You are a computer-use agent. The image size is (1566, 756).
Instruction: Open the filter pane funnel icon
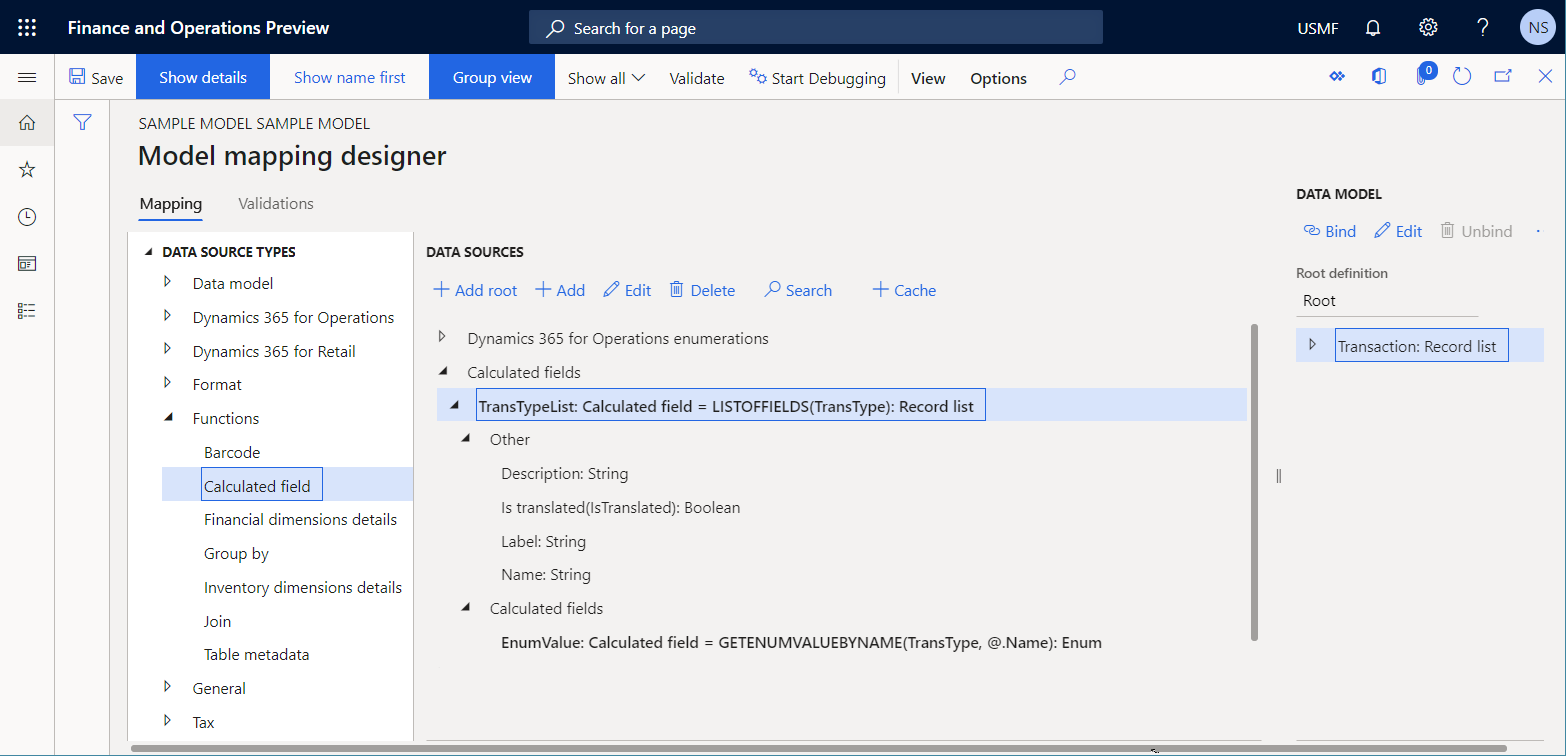tap(82, 122)
